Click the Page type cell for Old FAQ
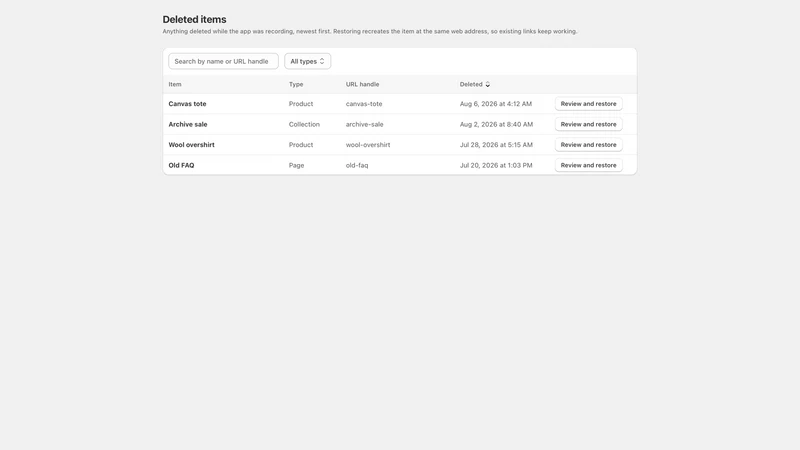 (296, 165)
